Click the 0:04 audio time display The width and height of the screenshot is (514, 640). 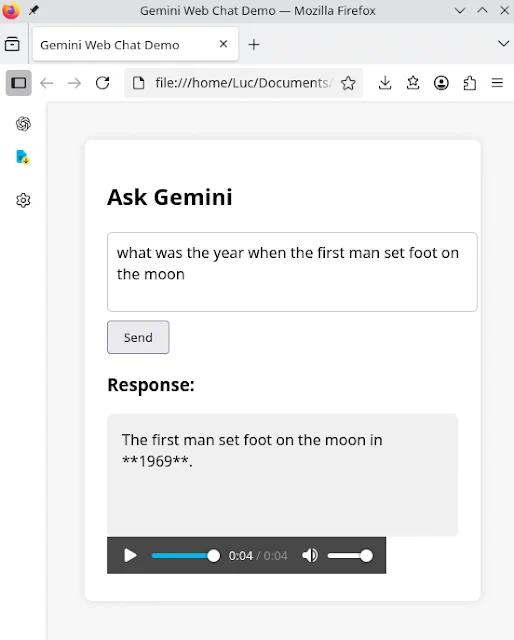pyautogui.click(x=258, y=556)
